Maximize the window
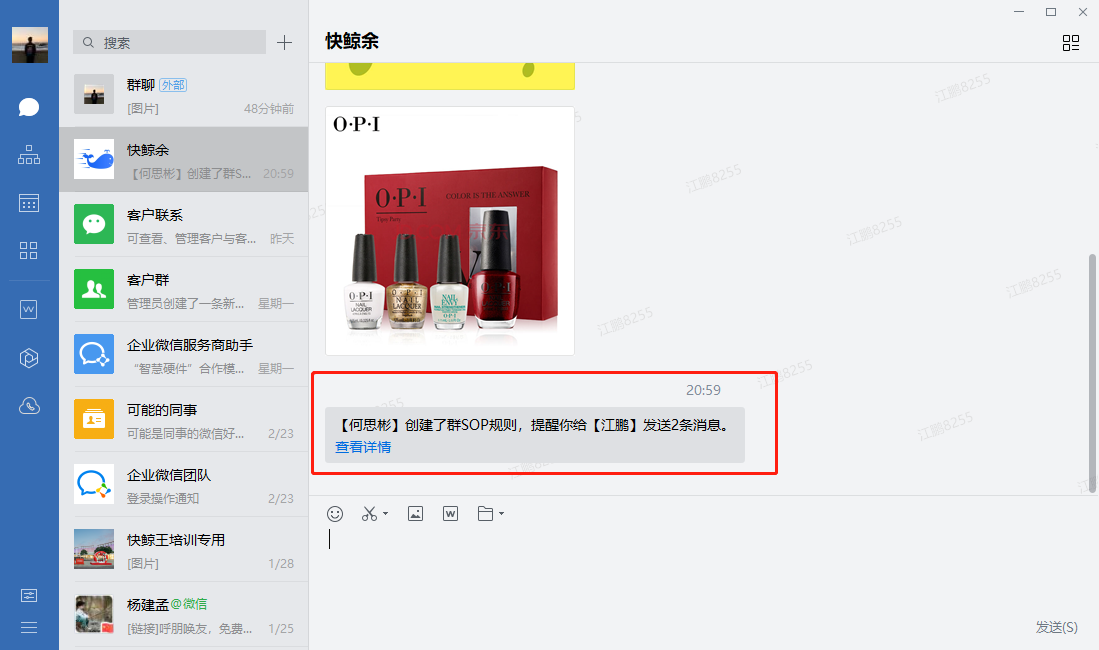This screenshot has height=650, width=1099. tap(1051, 12)
